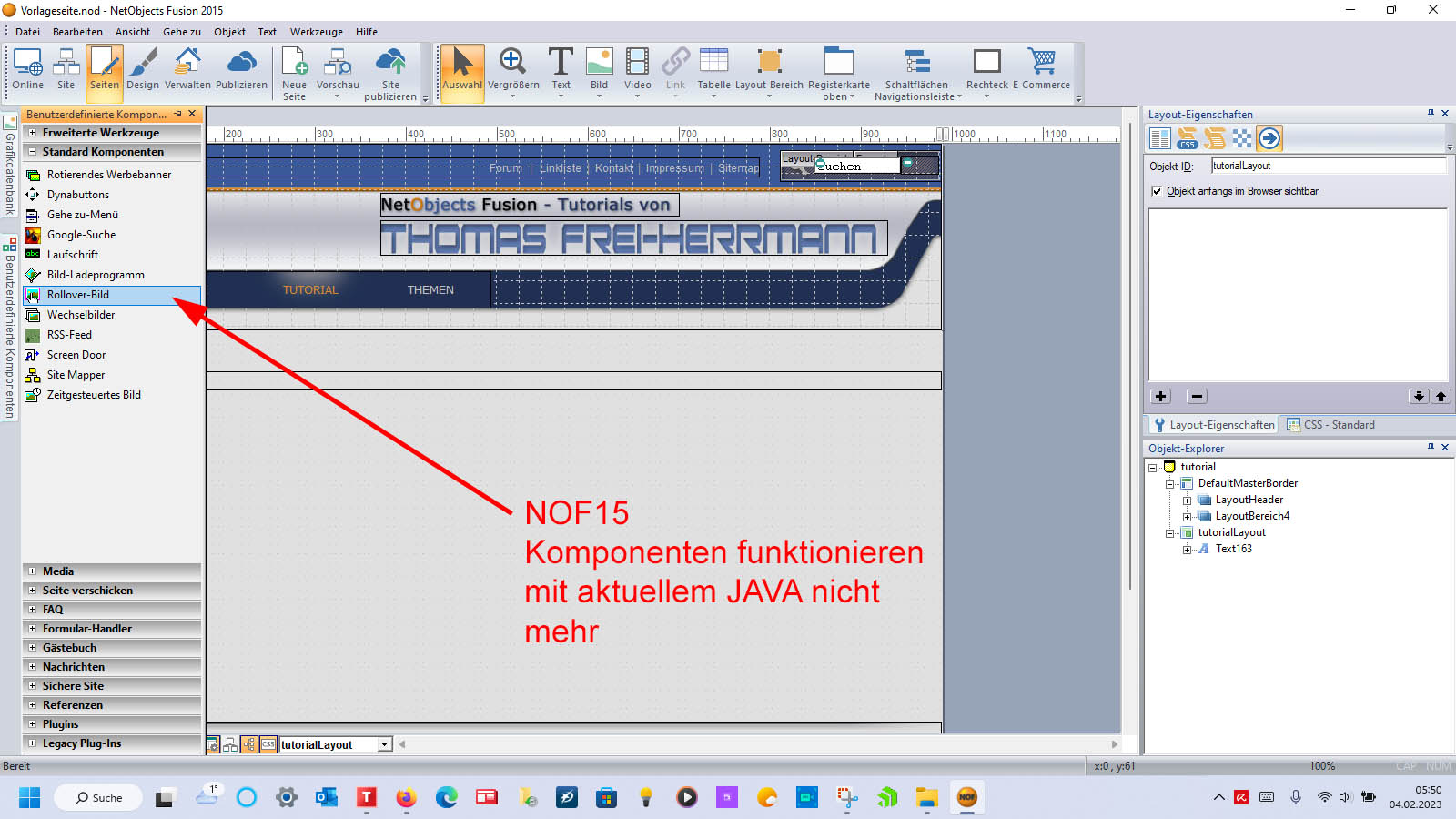Click the blue arrow actions icon
The image size is (1456, 819).
coord(1269,138)
